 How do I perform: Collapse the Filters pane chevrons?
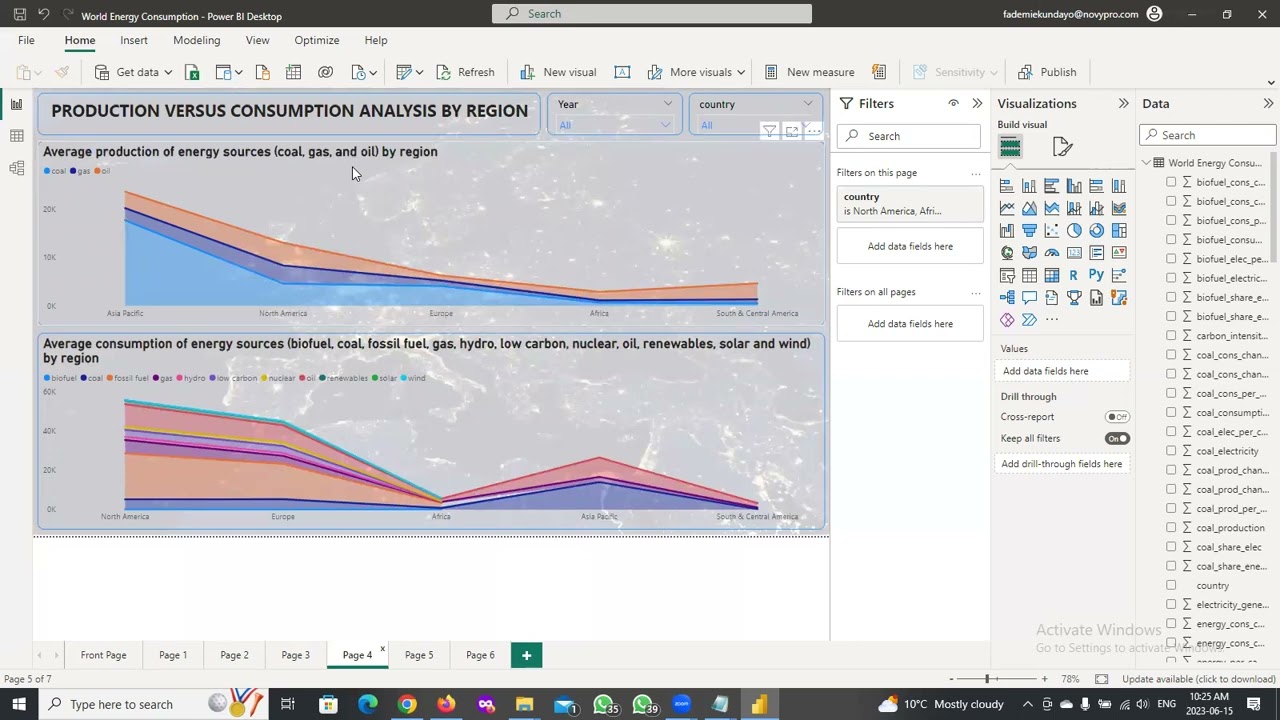(x=977, y=104)
